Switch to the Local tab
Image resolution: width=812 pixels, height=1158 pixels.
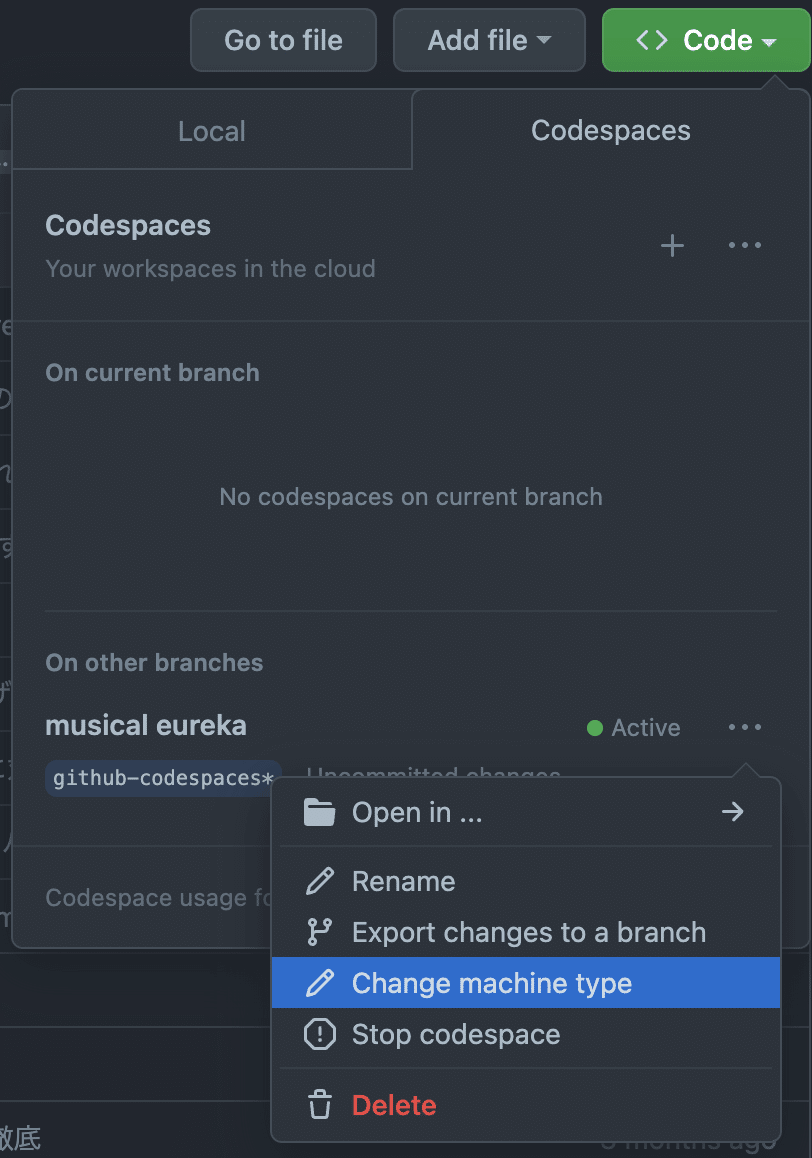pos(212,131)
